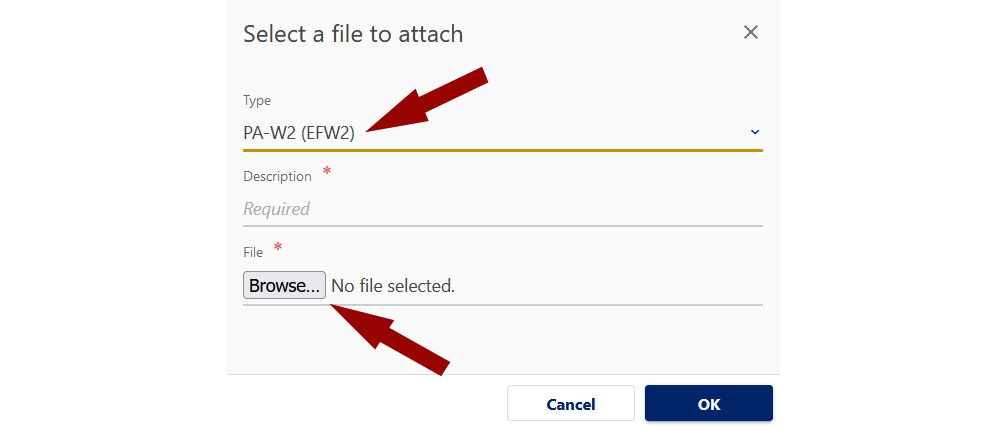The width and height of the screenshot is (1008, 429).
Task: Click the red asterisk beside File
Action: (x=277, y=247)
